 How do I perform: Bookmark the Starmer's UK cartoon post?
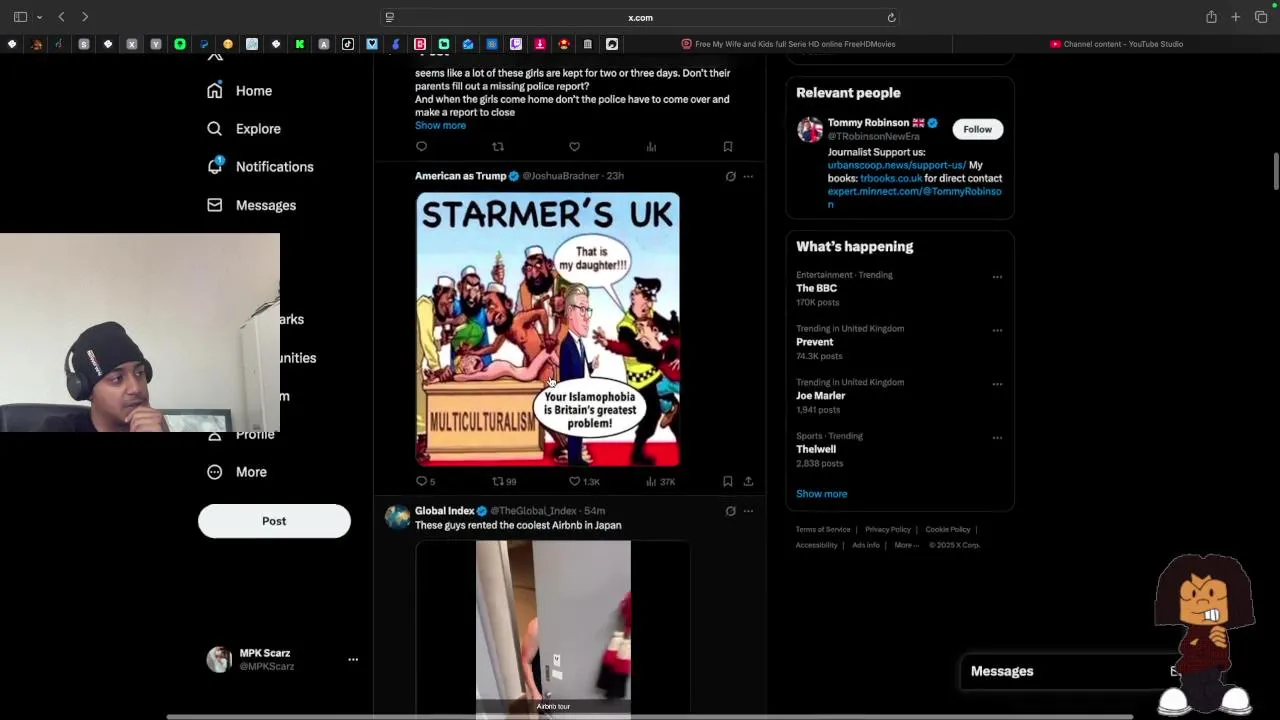[x=728, y=482]
